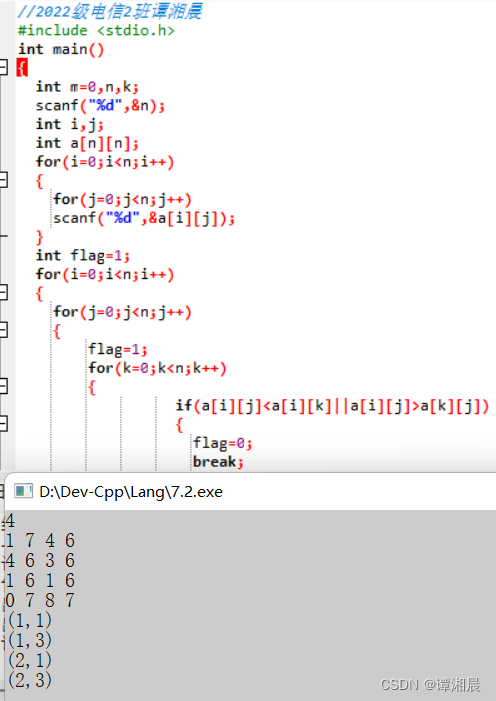Screen dimensions: 496x701
Task: Click the console row 1 6 1 6
Action: [x=40, y=580]
